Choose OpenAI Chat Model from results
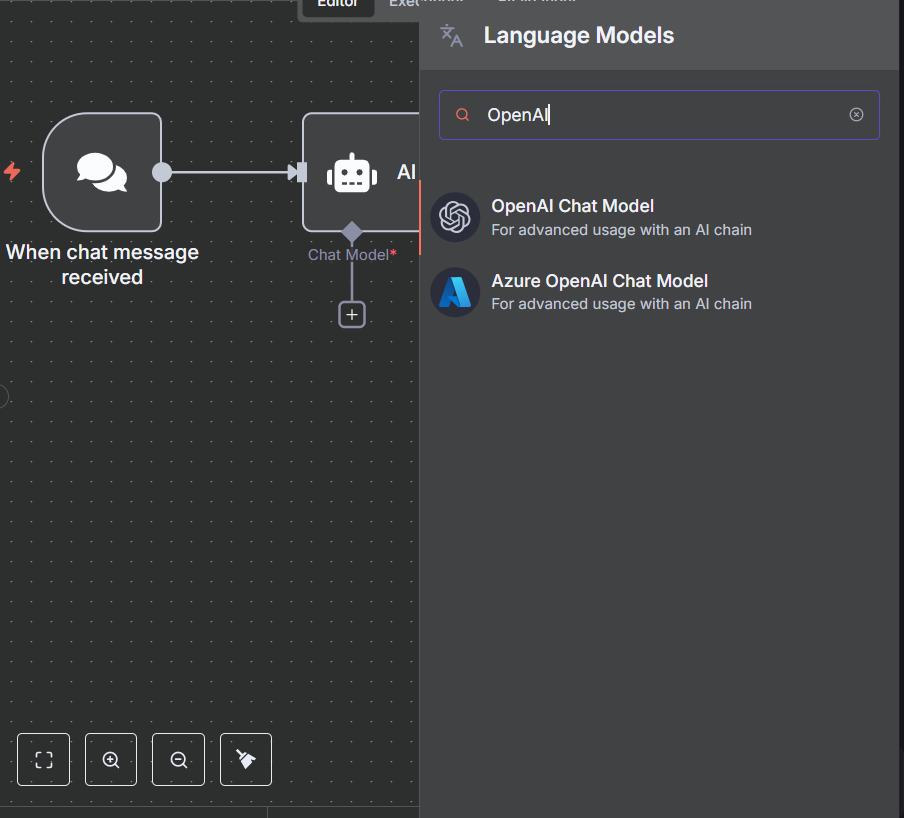This screenshot has height=818, width=904. click(659, 217)
